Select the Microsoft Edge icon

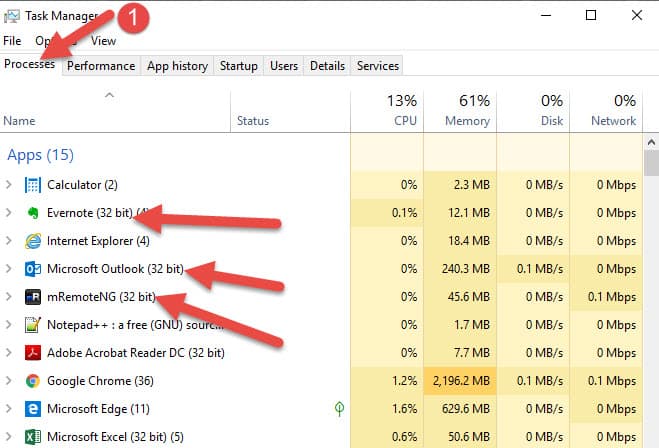33,409
